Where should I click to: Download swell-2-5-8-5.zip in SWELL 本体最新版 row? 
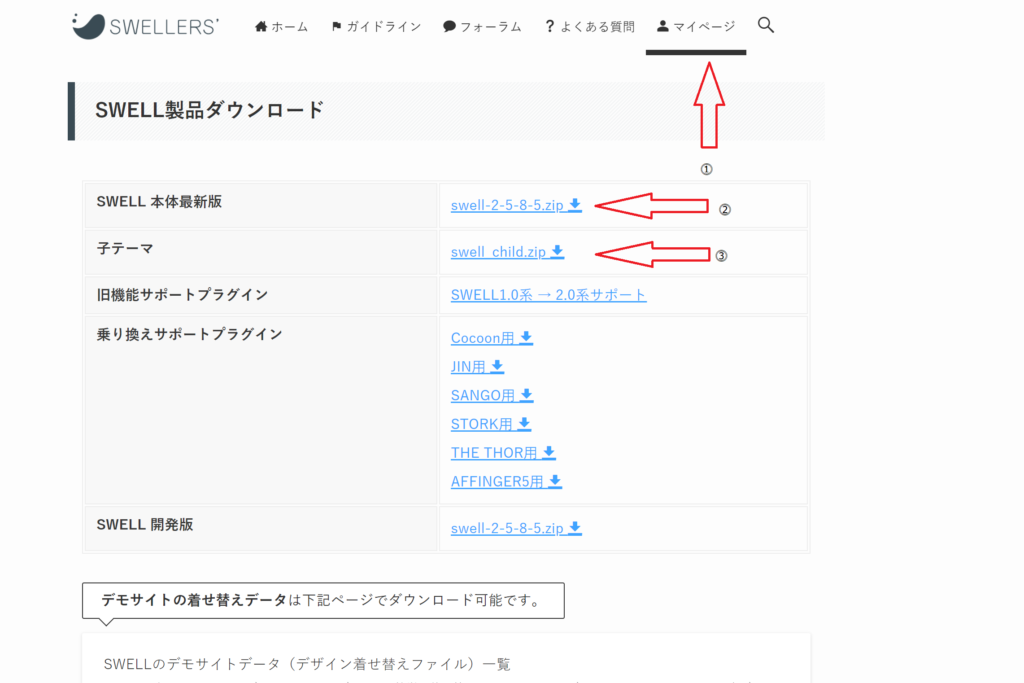click(x=516, y=205)
